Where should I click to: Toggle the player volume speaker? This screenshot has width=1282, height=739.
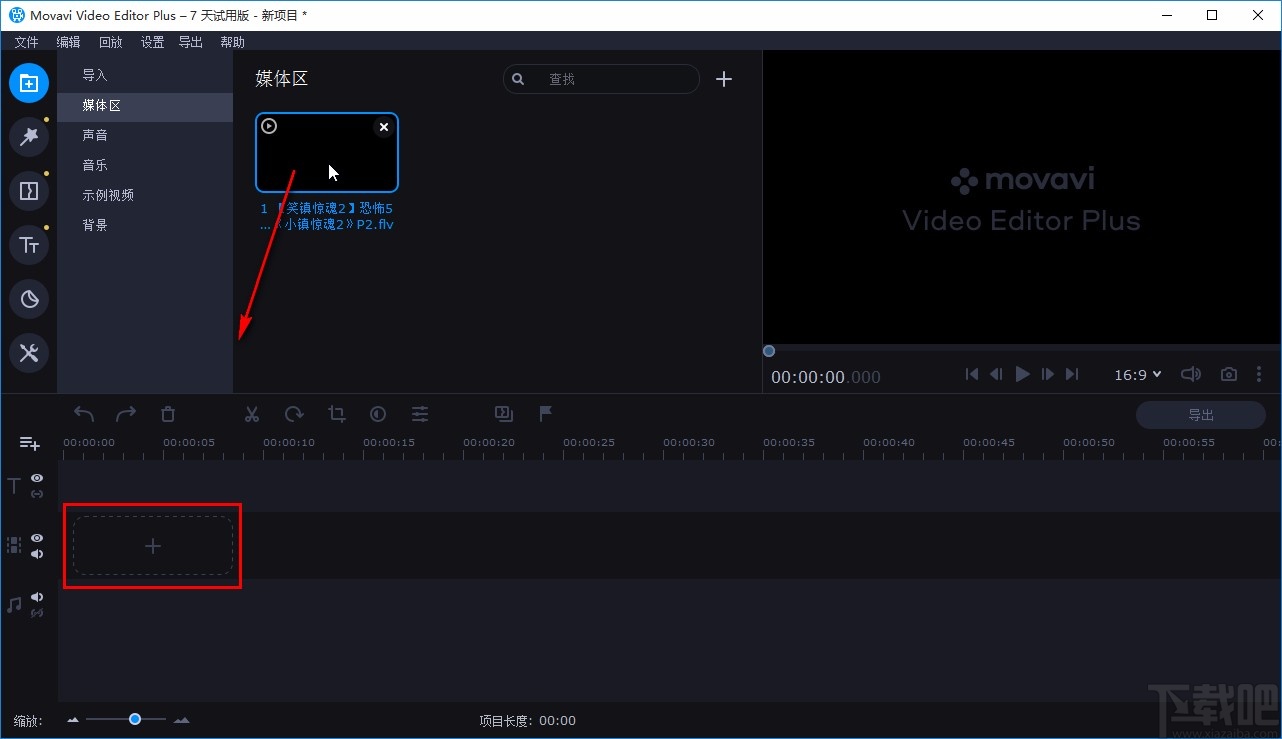point(1190,374)
